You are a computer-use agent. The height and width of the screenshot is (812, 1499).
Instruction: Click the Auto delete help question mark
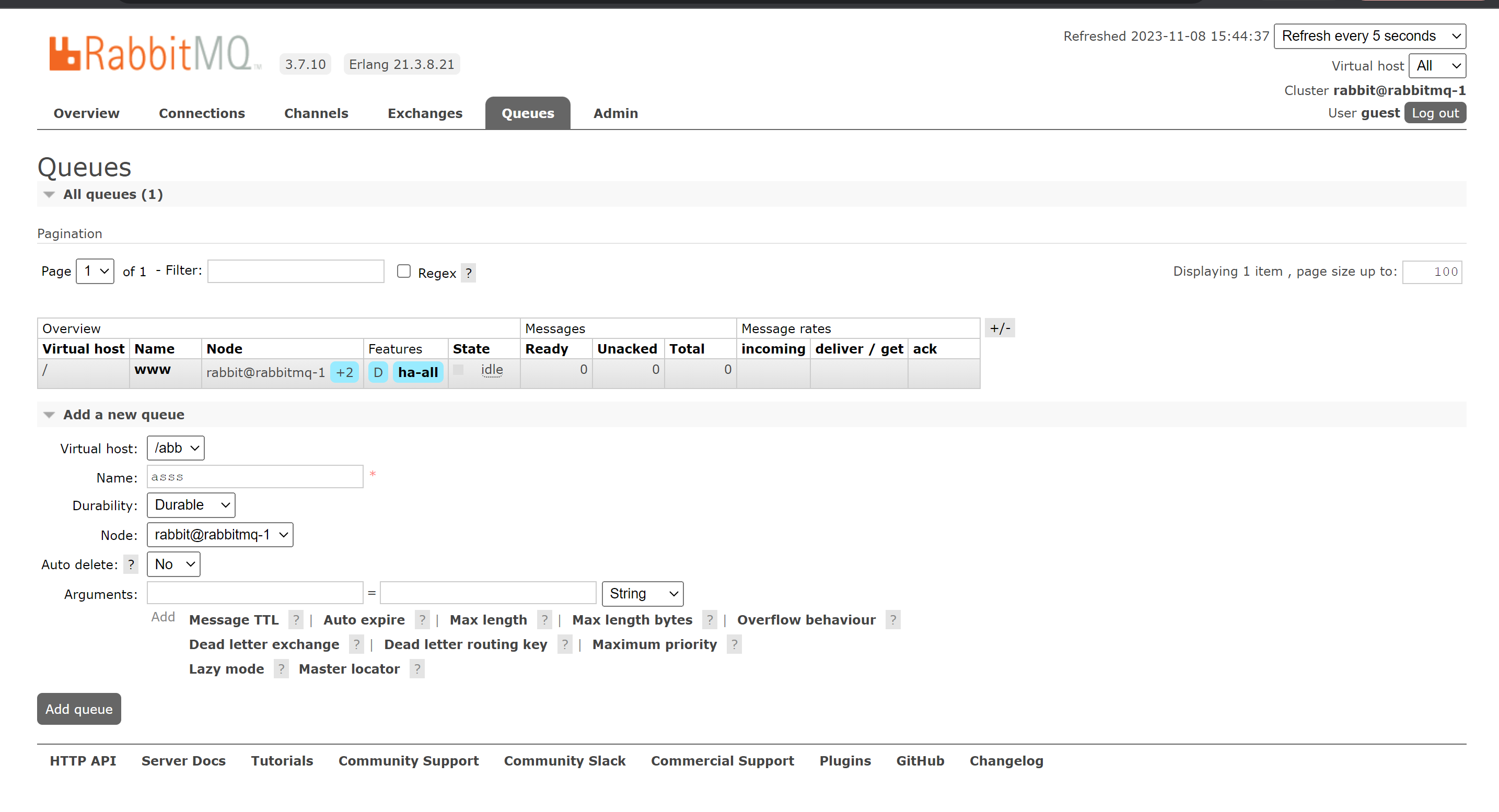tap(131, 564)
